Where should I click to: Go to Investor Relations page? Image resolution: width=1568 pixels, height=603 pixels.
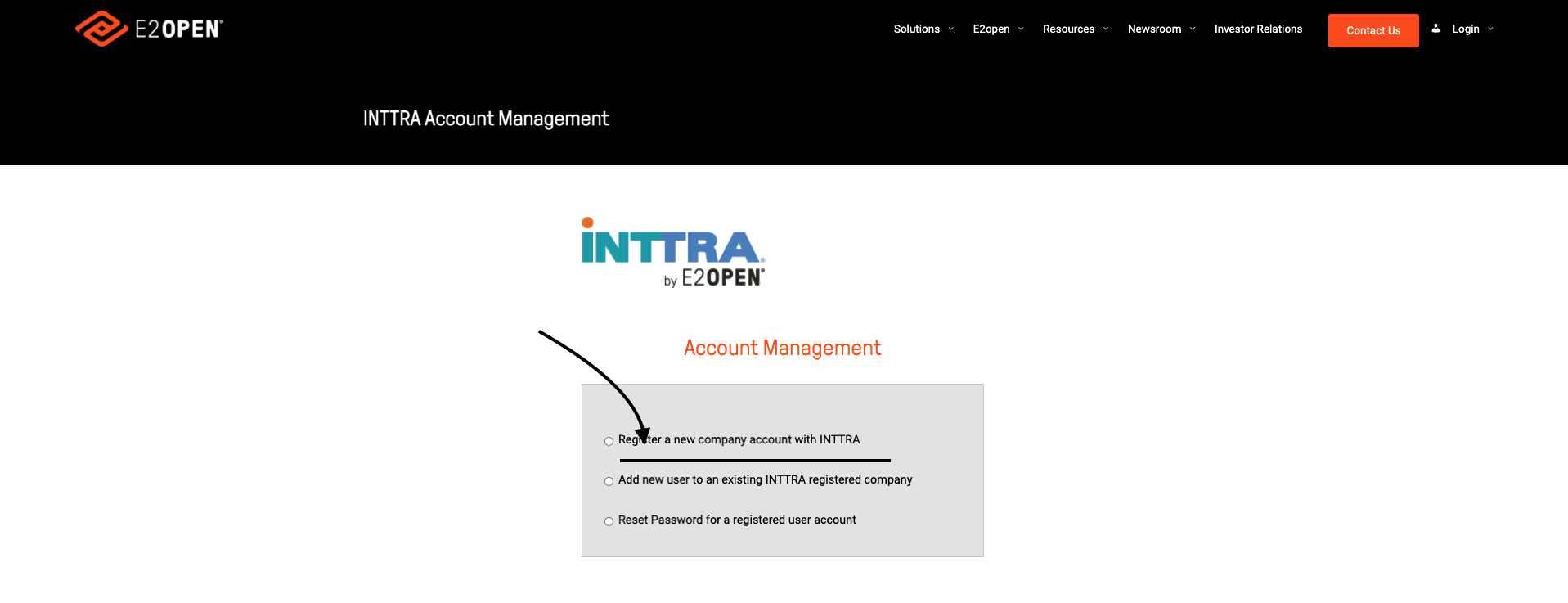[x=1258, y=29]
